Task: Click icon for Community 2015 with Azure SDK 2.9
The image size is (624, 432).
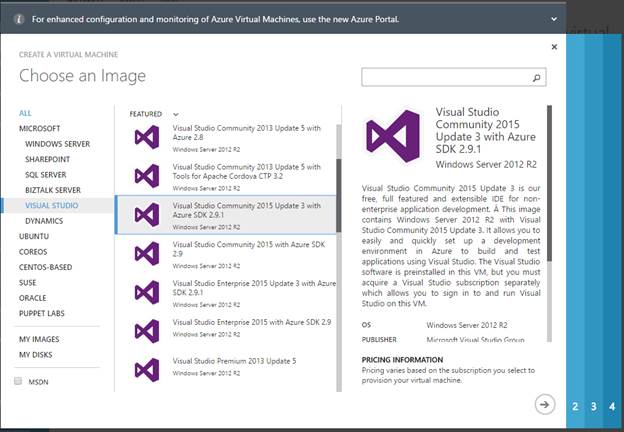Action: tap(147, 253)
